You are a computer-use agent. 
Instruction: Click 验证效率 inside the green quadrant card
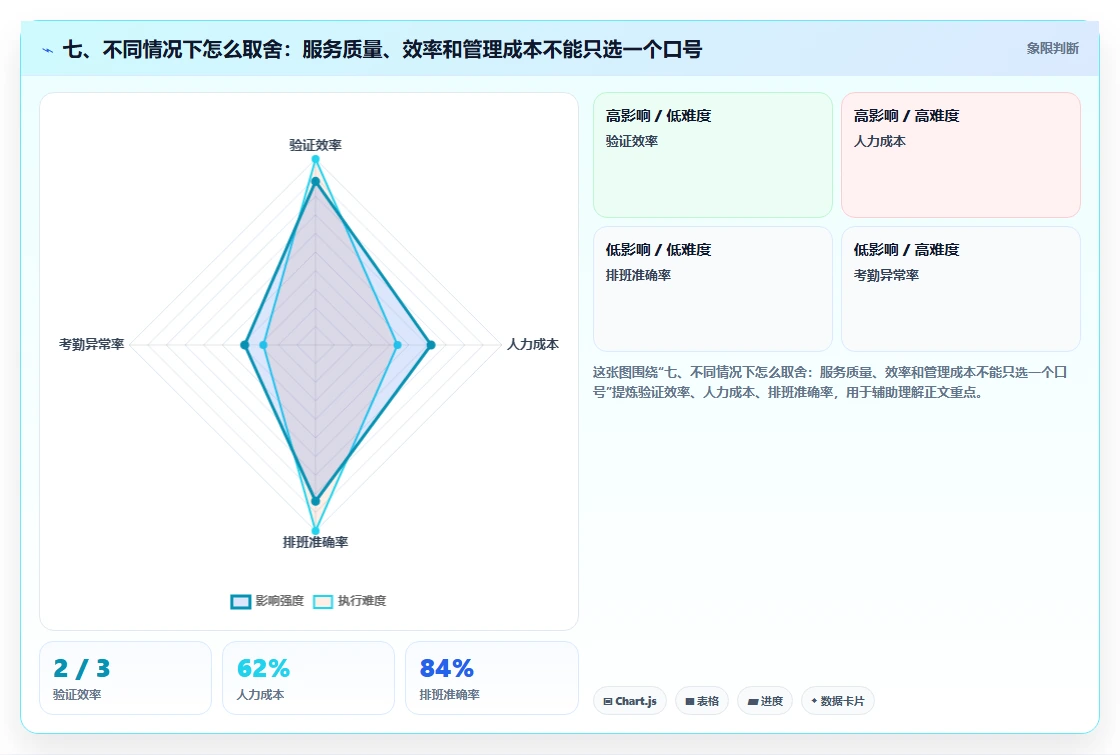pyautogui.click(x=631, y=141)
